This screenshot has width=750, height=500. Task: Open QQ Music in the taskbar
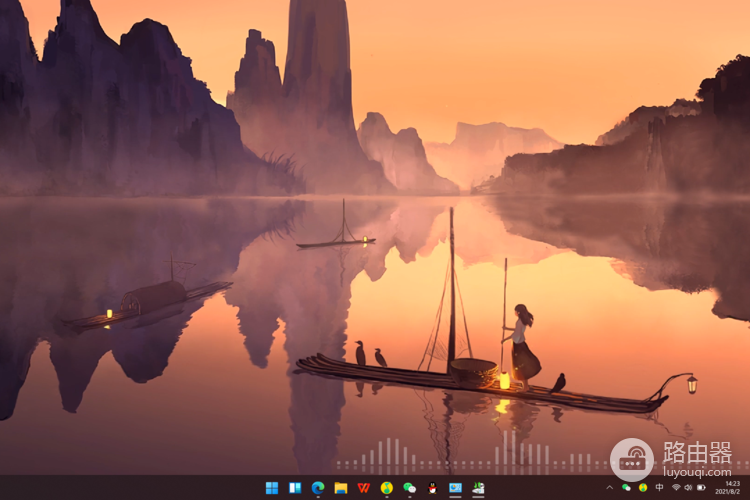386,488
